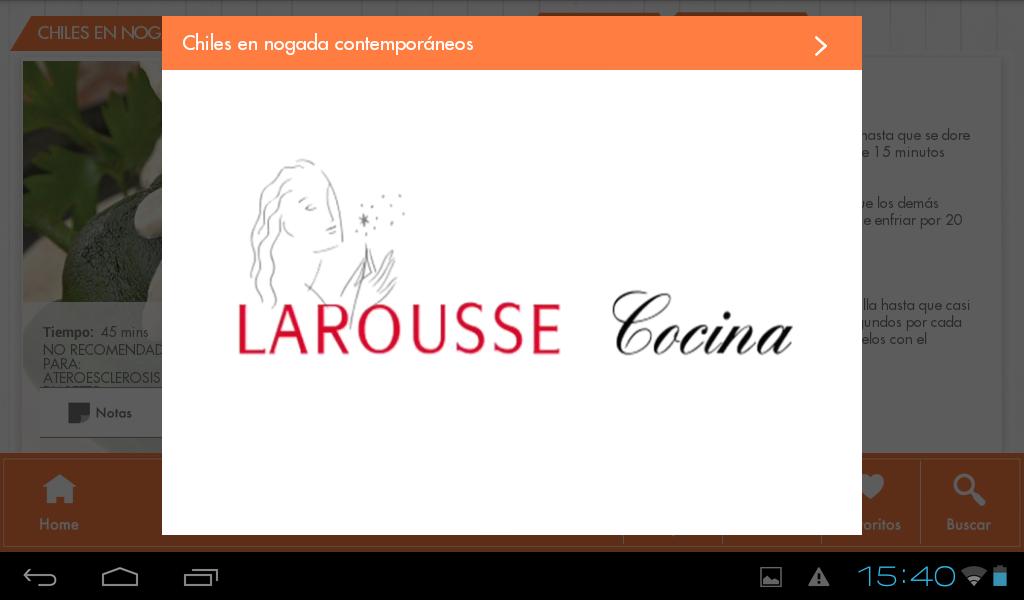Open the Home tab icon
Image resolution: width=1024 pixels, height=600 pixels.
[59, 489]
